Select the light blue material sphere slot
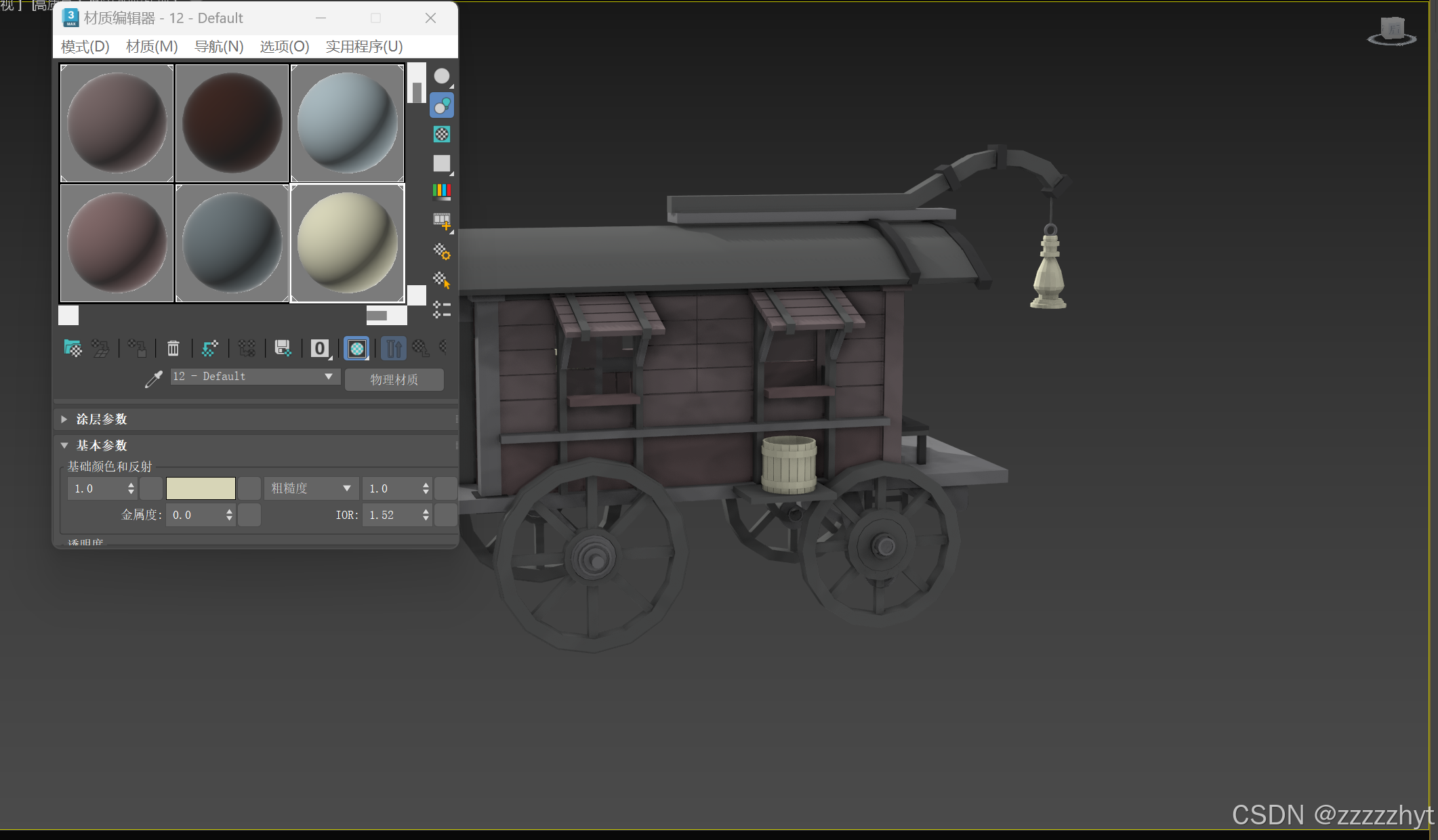This screenshot has height=840, width=1438. [x=347, y=123]
